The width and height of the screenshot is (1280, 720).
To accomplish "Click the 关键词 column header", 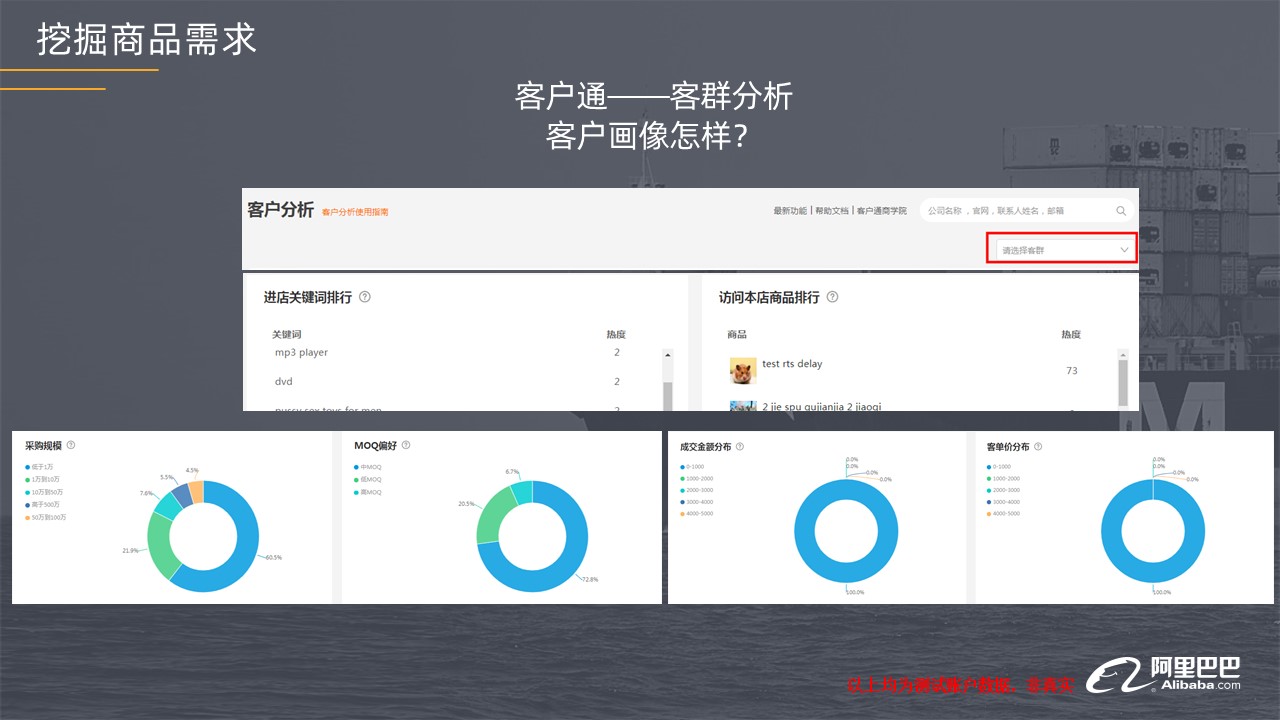I will (286, 334).
